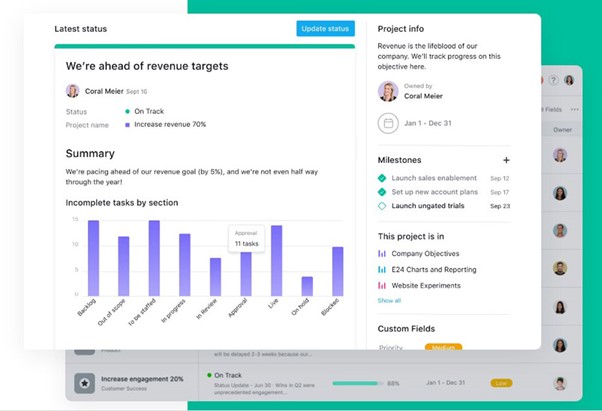The image size is (602, 411).
Task: Click the star icon for Increase engagement 20%
Action: (84, 383)
